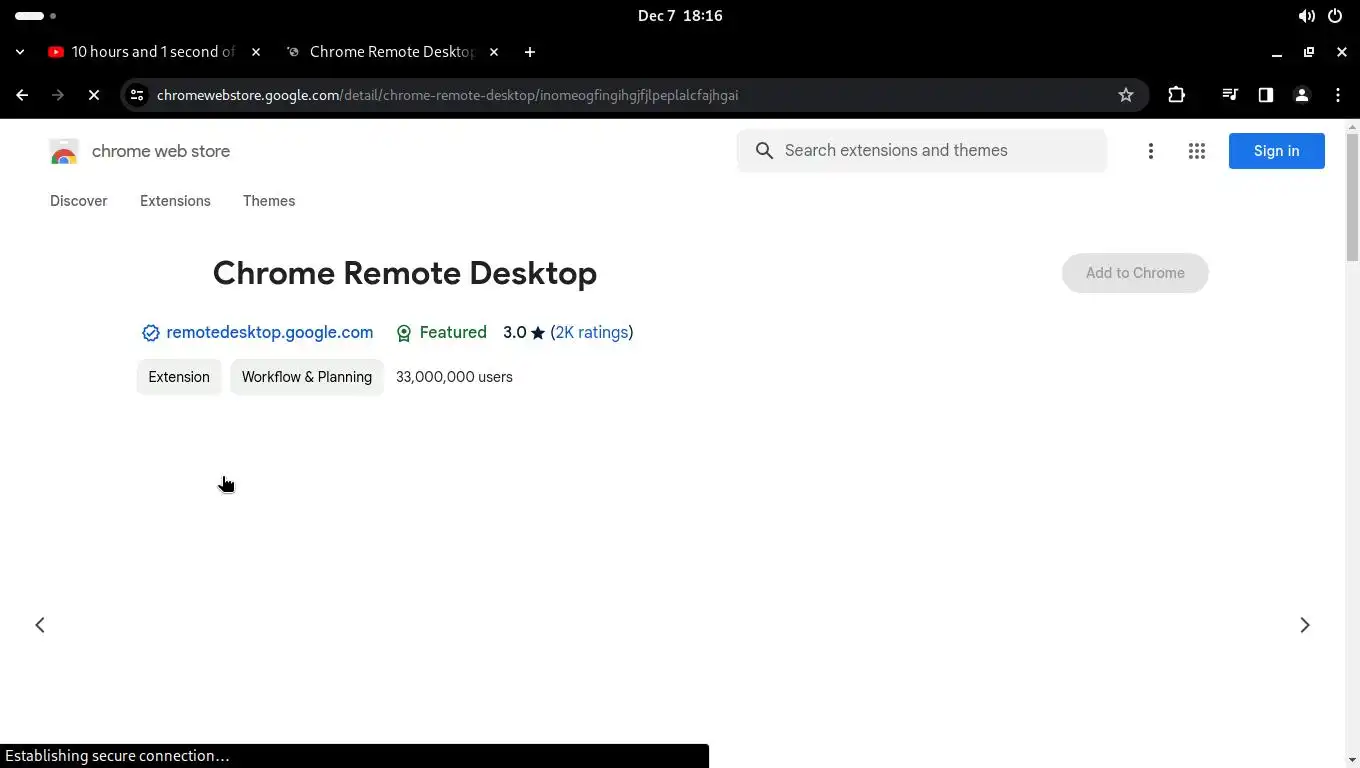Select the Chrome Remote Desktop tab
This screenshot has width=1360, height=768.
point(393,52)
